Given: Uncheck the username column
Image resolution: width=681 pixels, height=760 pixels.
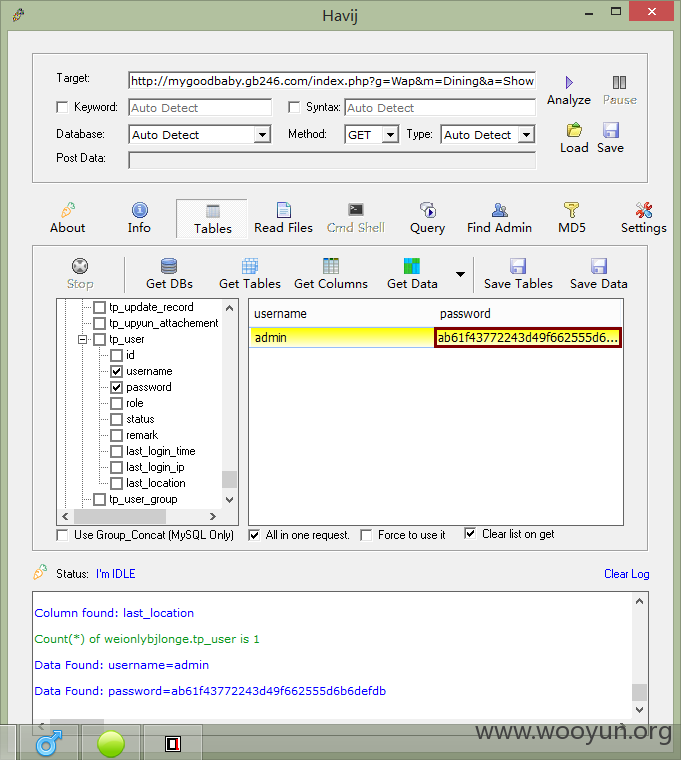Looking at the screenshot, I should [116, 371].
